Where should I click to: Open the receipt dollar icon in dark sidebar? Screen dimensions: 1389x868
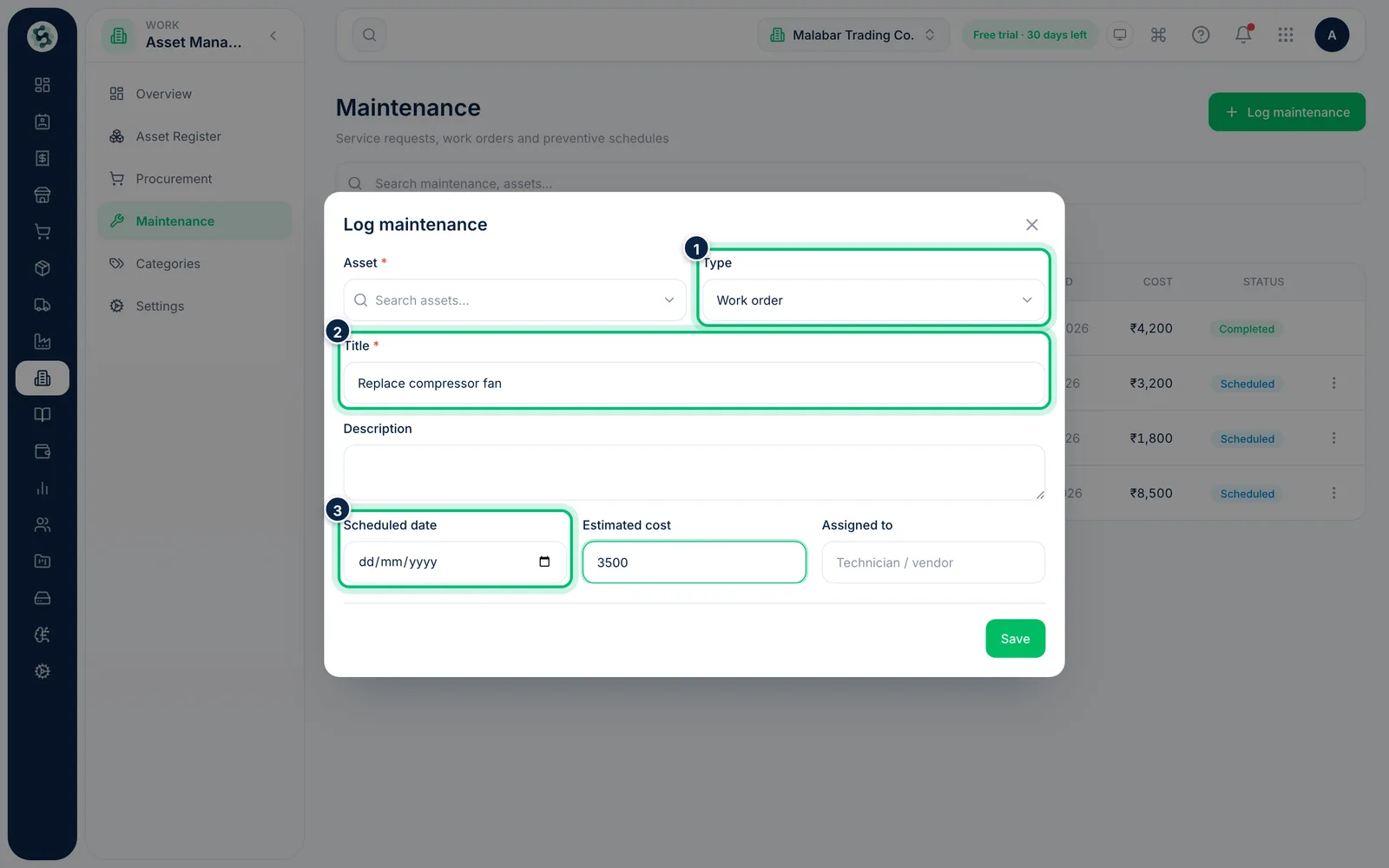tap(42, 158)
